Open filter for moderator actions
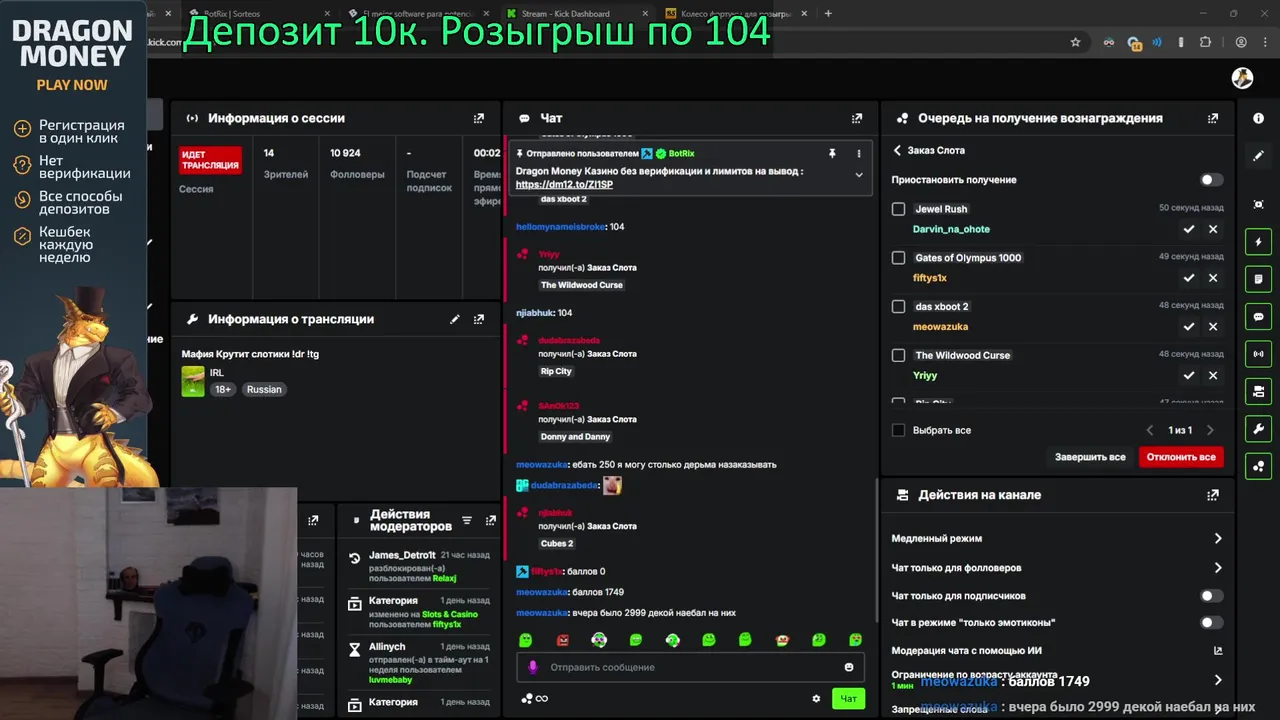1280x720 pixels. coord(467,520)
